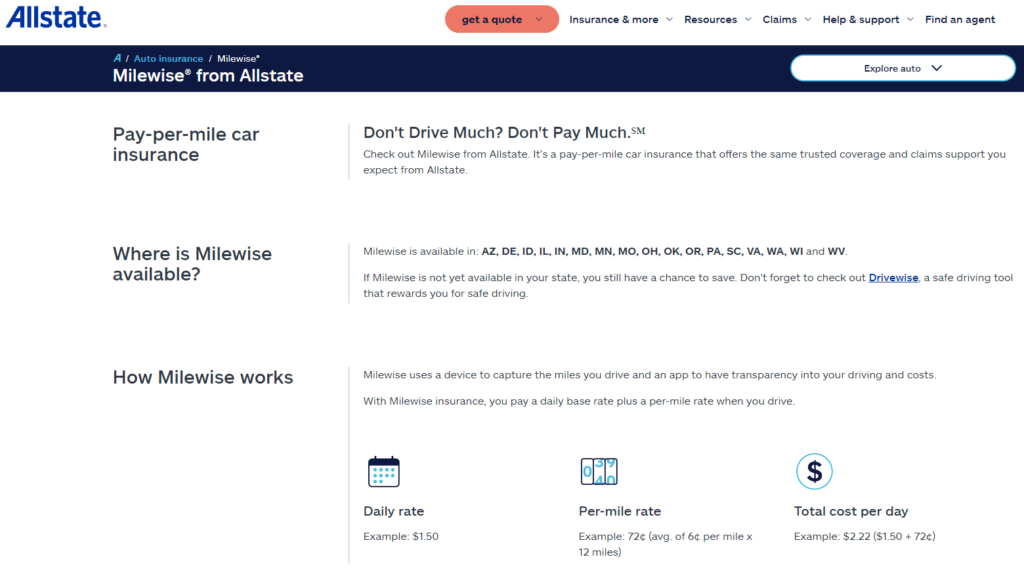Open the Resources menu
Image resolution: width=1024 pixels, height=578 pixels.
713,18
